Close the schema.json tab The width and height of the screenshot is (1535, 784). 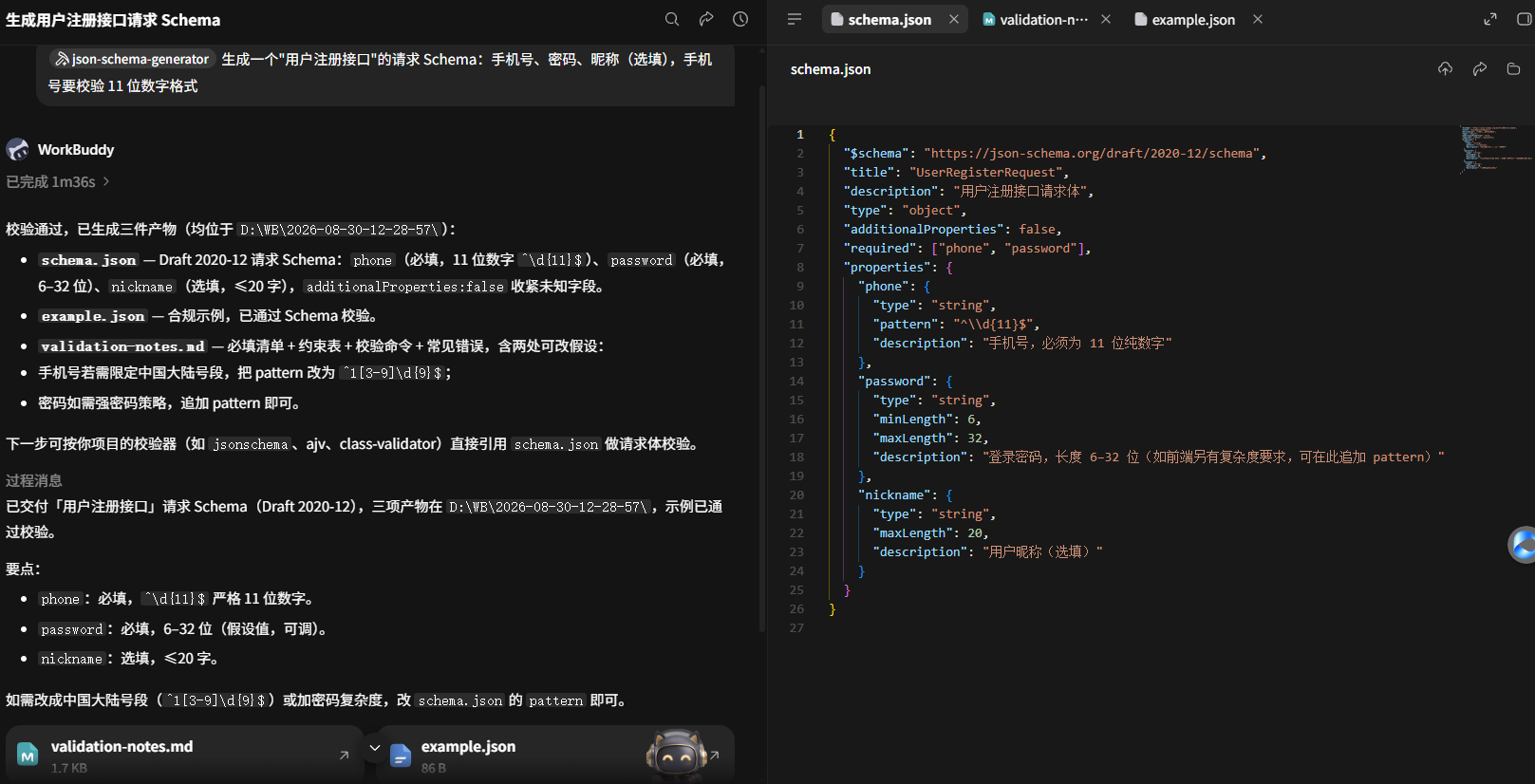click(x=954, y=19)
